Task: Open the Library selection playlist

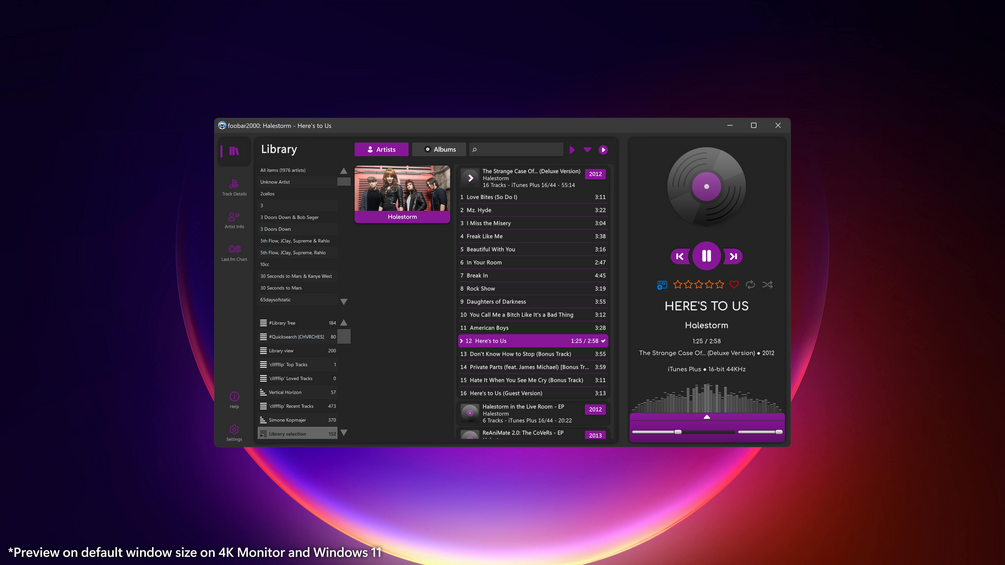Action: [x=297, y=434]
